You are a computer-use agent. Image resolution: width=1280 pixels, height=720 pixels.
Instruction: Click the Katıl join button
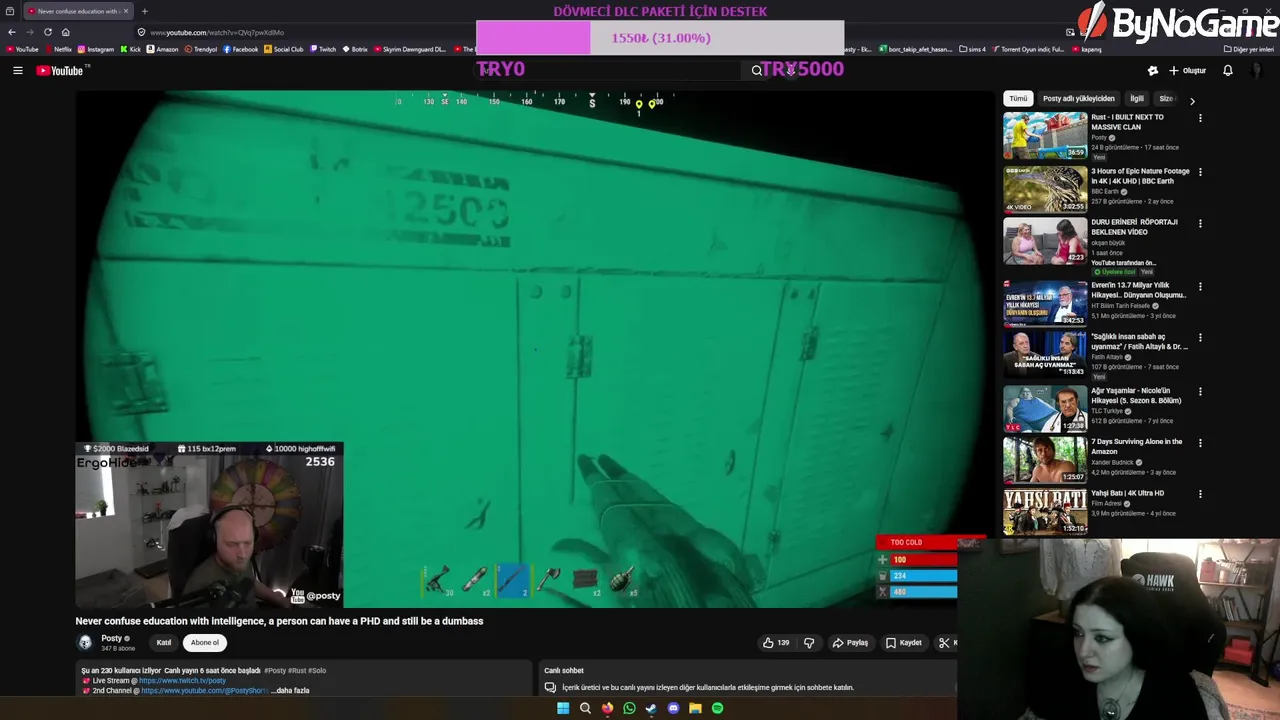pos(164,643)
